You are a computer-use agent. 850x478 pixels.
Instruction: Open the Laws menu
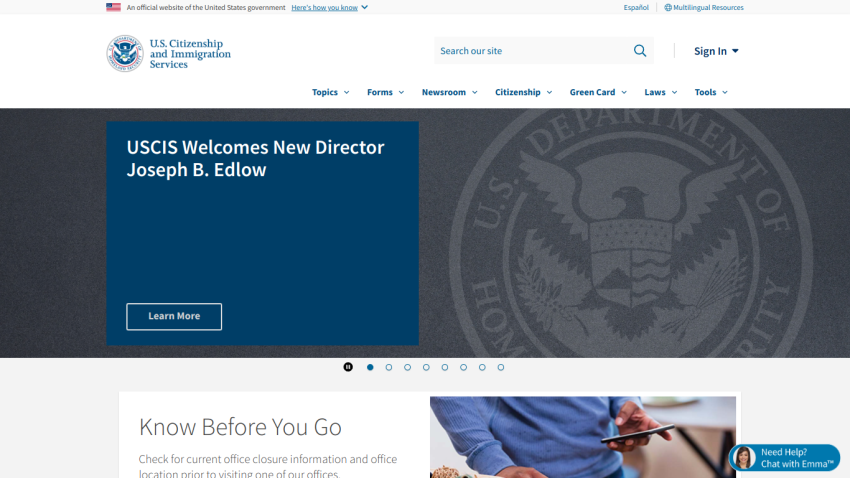[655, 92]
